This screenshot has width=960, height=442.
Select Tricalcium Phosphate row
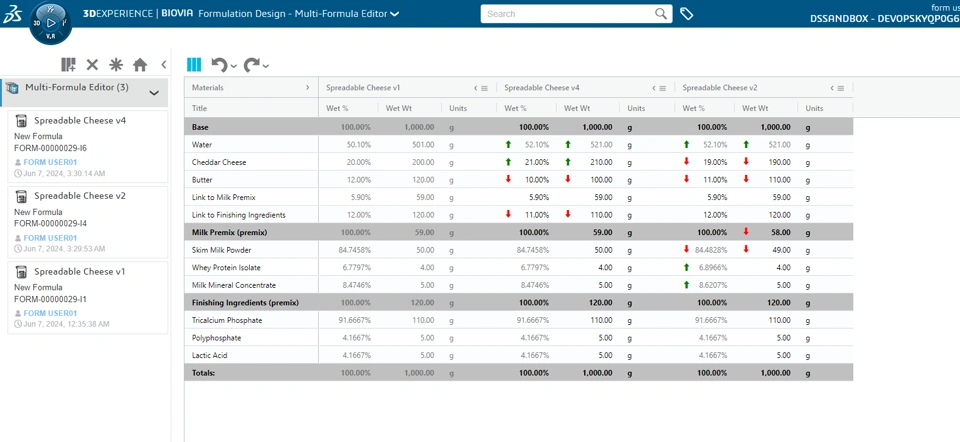pos(519,320)
